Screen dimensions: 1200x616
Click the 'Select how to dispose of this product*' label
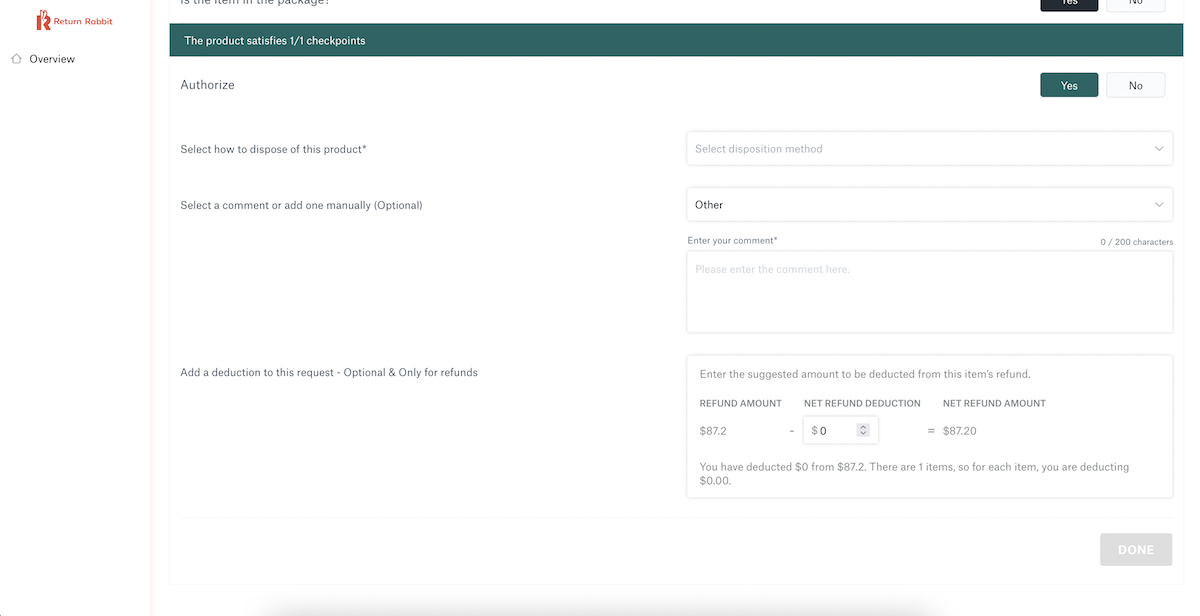pyautogui.click(x=273, y=149)
